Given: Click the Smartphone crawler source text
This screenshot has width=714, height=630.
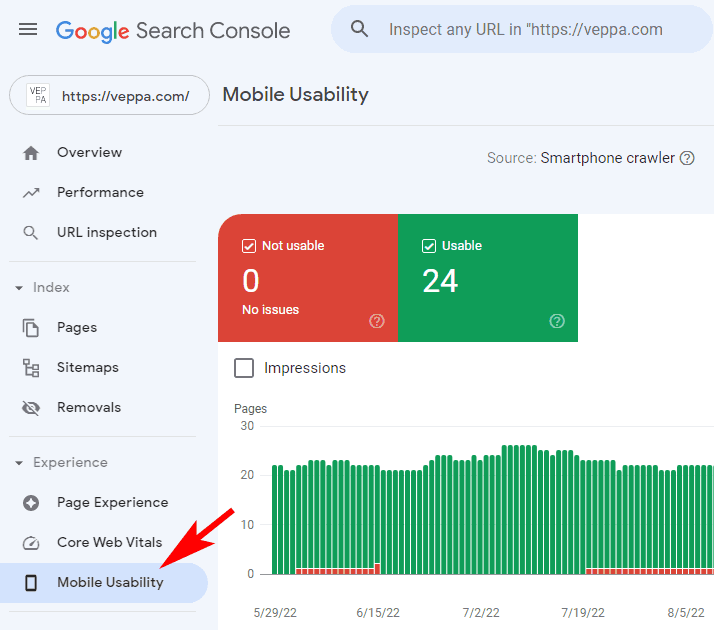Looking at the screenshot, I should 607,158.
